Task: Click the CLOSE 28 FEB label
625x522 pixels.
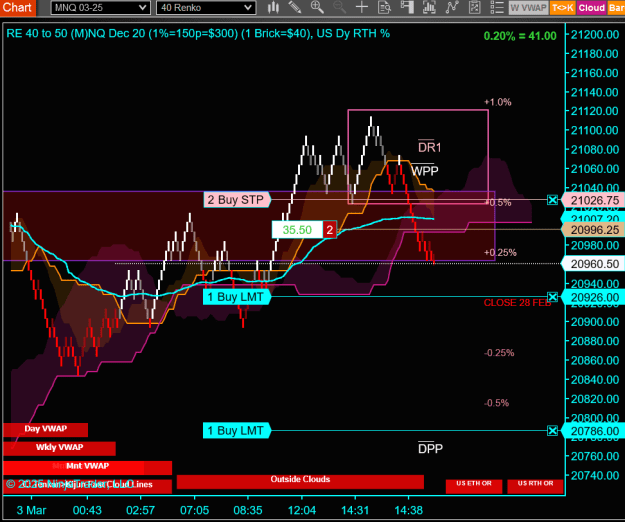Action: coord(517,303)
